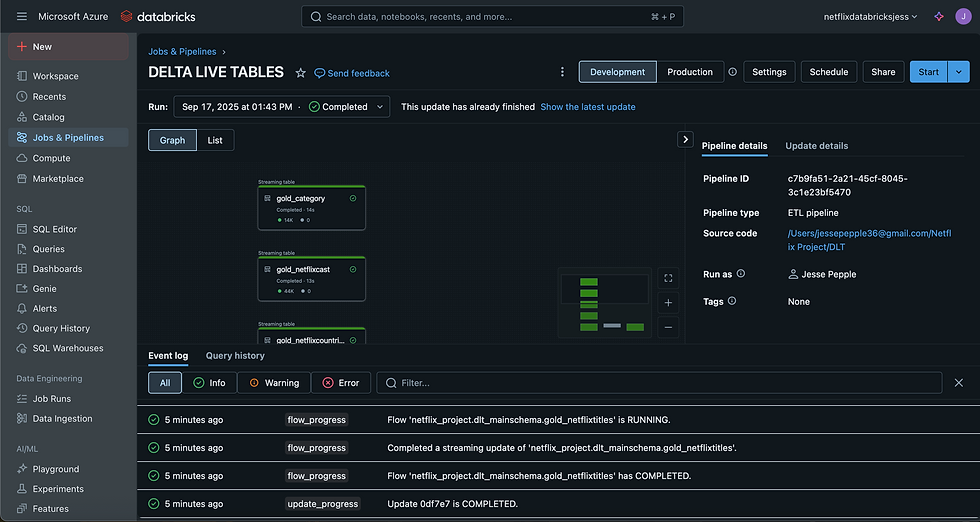Viewport: 980px width, 522px height.
Task: Collapse the pipeline details side panel
Action: point(685,139)
